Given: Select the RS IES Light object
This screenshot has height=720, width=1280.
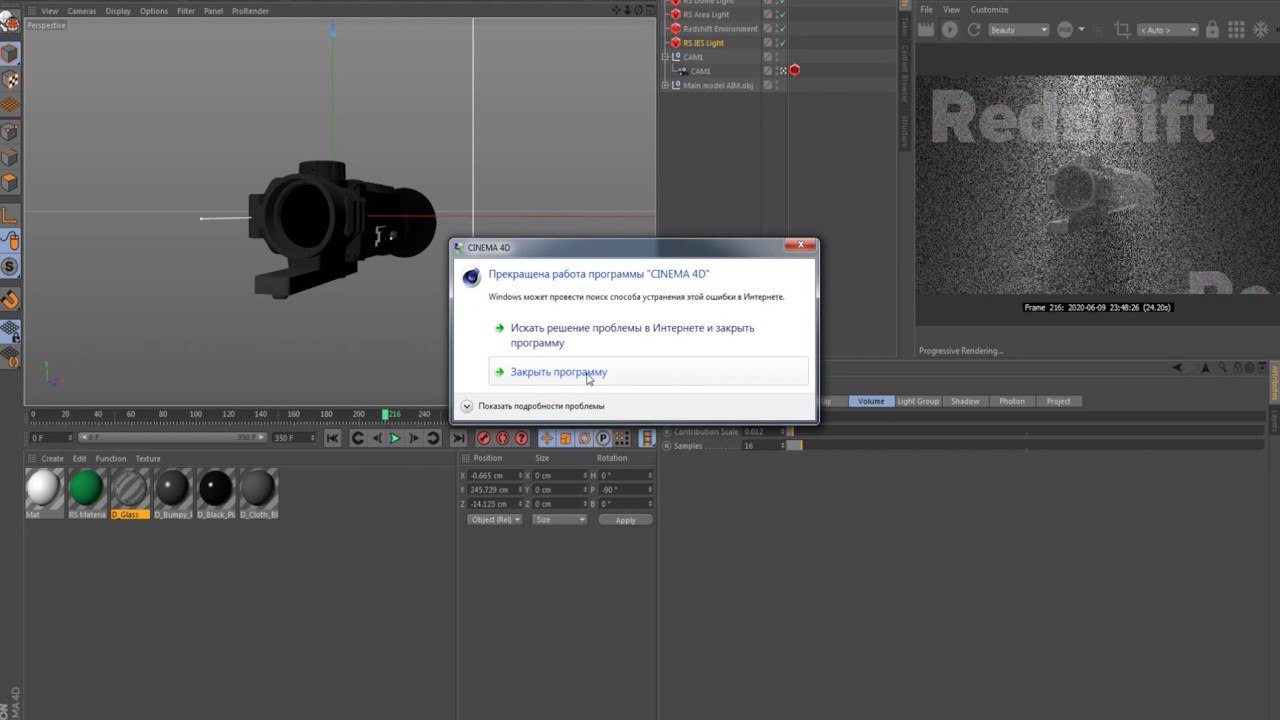Looking at the screenshot, I should tap(703, 43).
